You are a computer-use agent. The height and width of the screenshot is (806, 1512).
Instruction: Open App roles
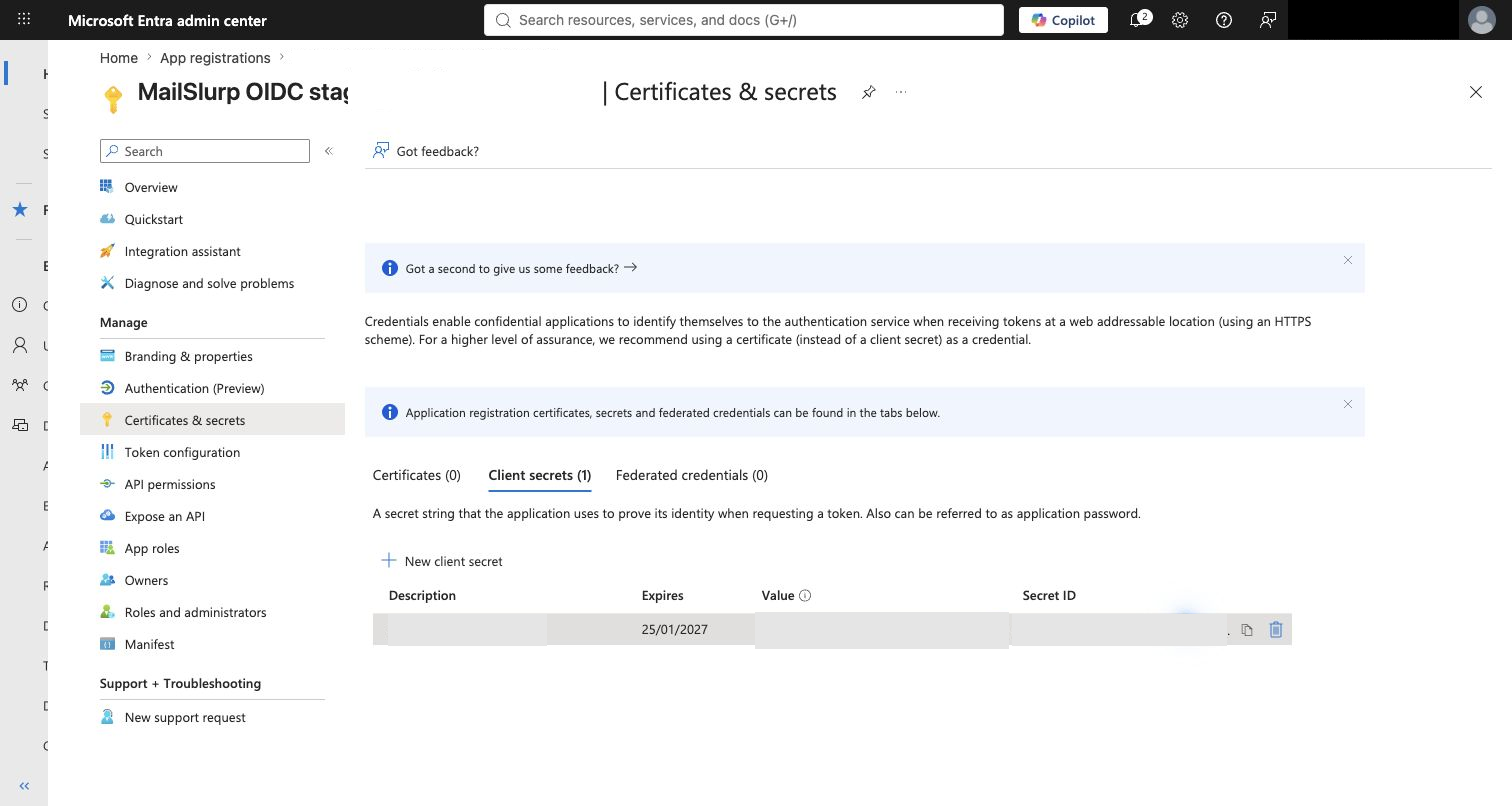click(x=152, y=548)
